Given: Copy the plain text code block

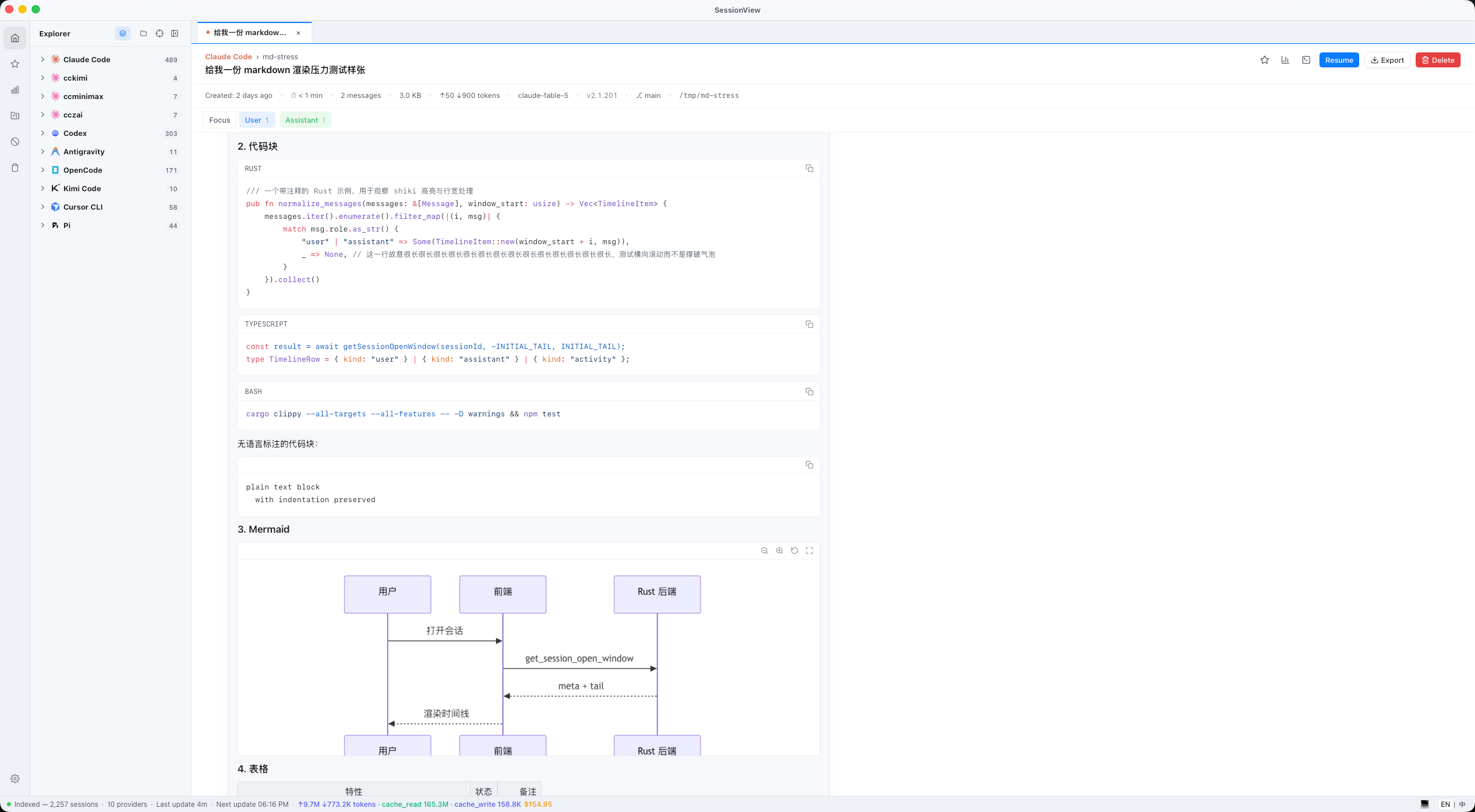Looking at the screenshot, I should pyautogui.click(x=810, y=465).
